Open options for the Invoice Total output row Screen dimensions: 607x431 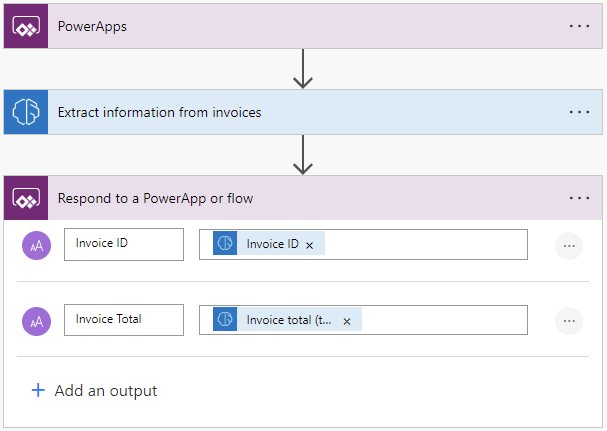pos(569,321)
